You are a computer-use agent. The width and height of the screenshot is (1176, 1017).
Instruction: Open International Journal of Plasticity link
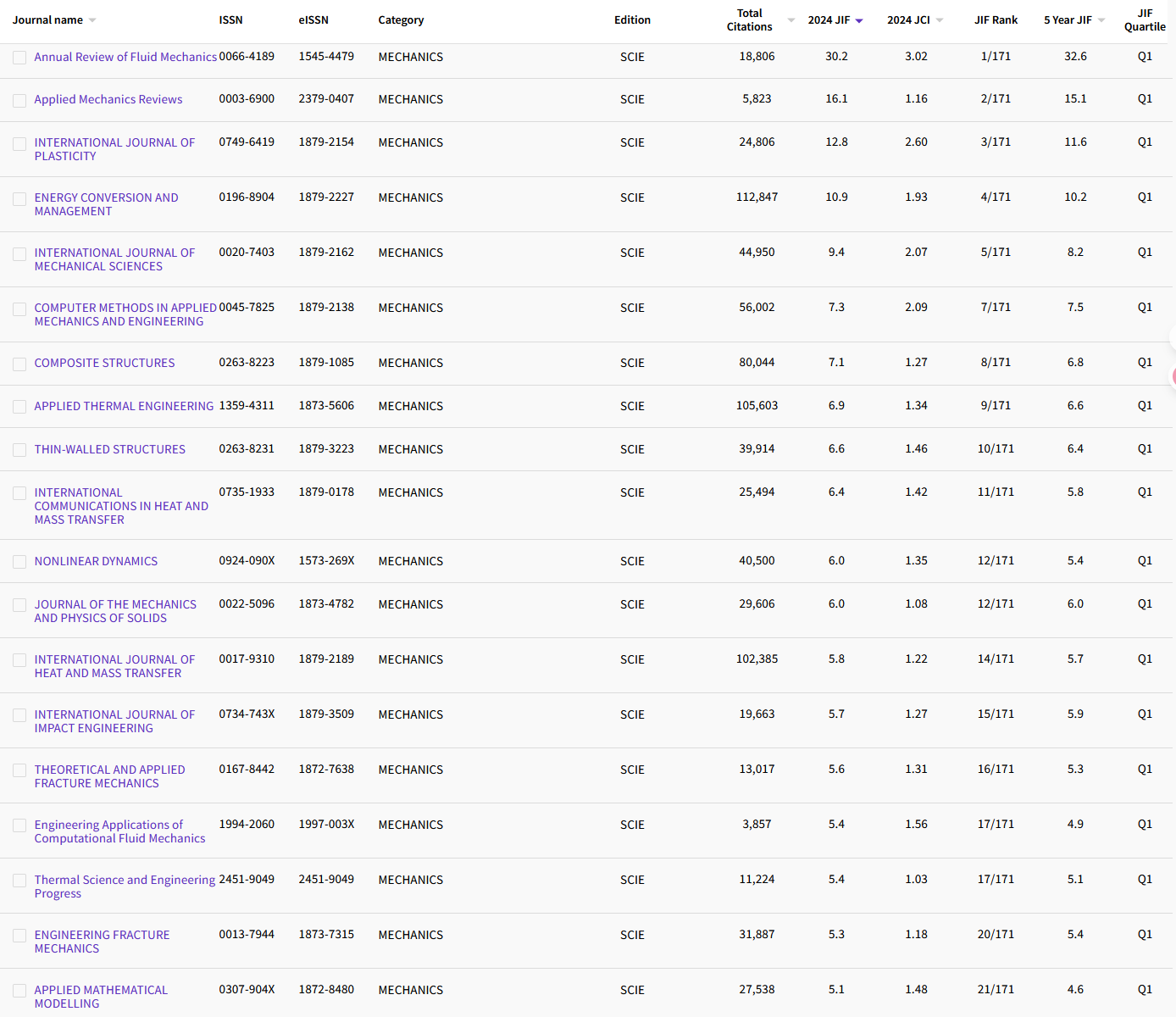click(x=114, y=149)
